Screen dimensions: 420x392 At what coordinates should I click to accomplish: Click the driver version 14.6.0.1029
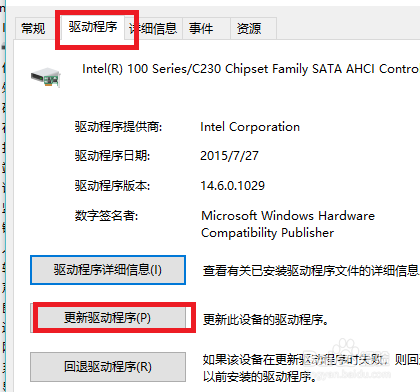click(x=233, y=186)
